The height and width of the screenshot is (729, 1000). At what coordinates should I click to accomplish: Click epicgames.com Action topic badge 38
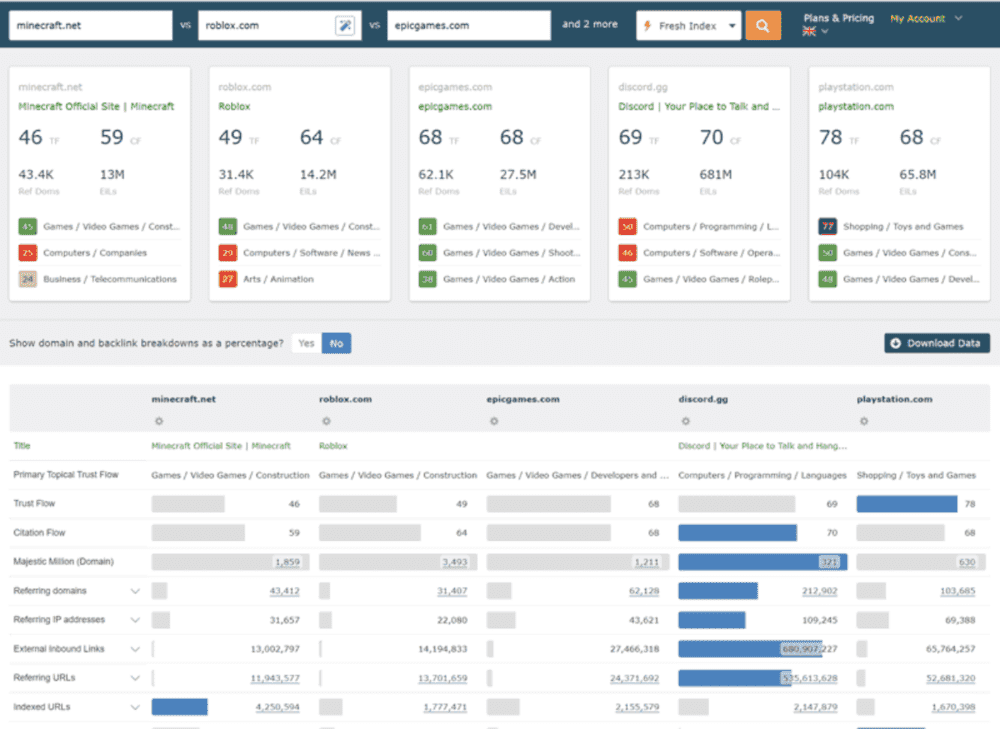[x=427, y=279]
